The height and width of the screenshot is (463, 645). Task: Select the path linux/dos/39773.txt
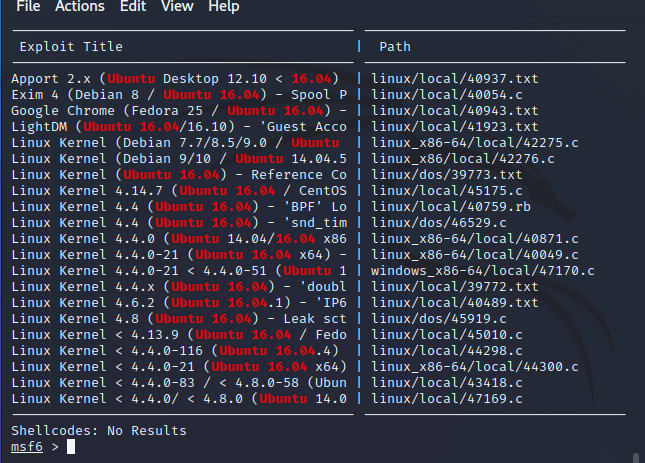[x=447, y=175]
